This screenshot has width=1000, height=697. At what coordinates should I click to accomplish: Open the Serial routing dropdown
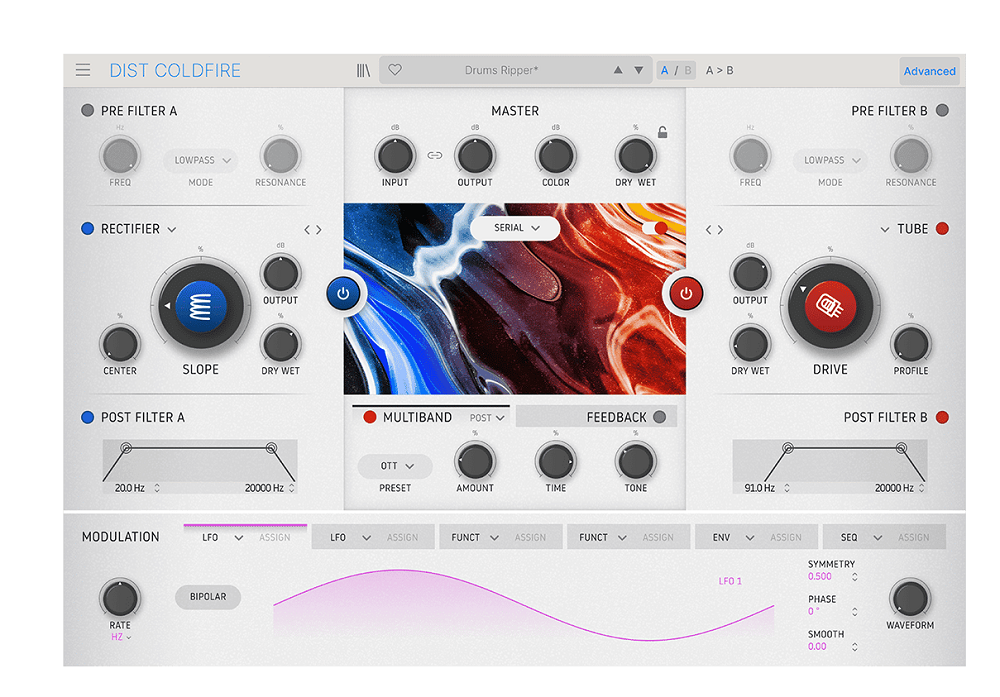tap(514, 228)
